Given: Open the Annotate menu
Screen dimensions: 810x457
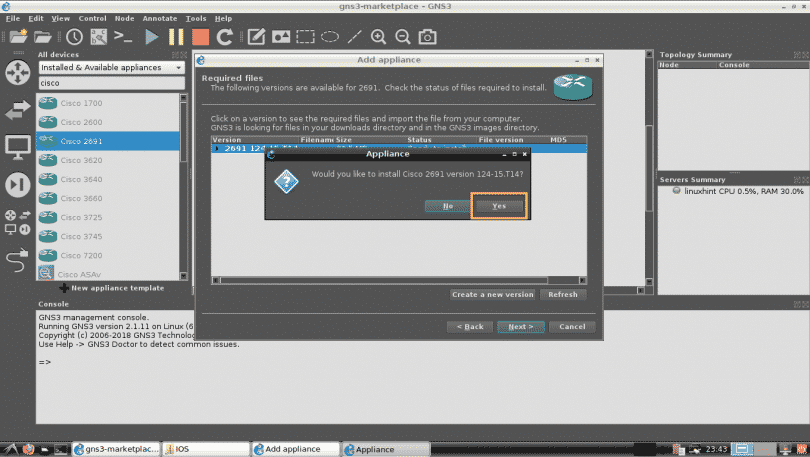Looking at the screenshot, I should coord(160,18).
